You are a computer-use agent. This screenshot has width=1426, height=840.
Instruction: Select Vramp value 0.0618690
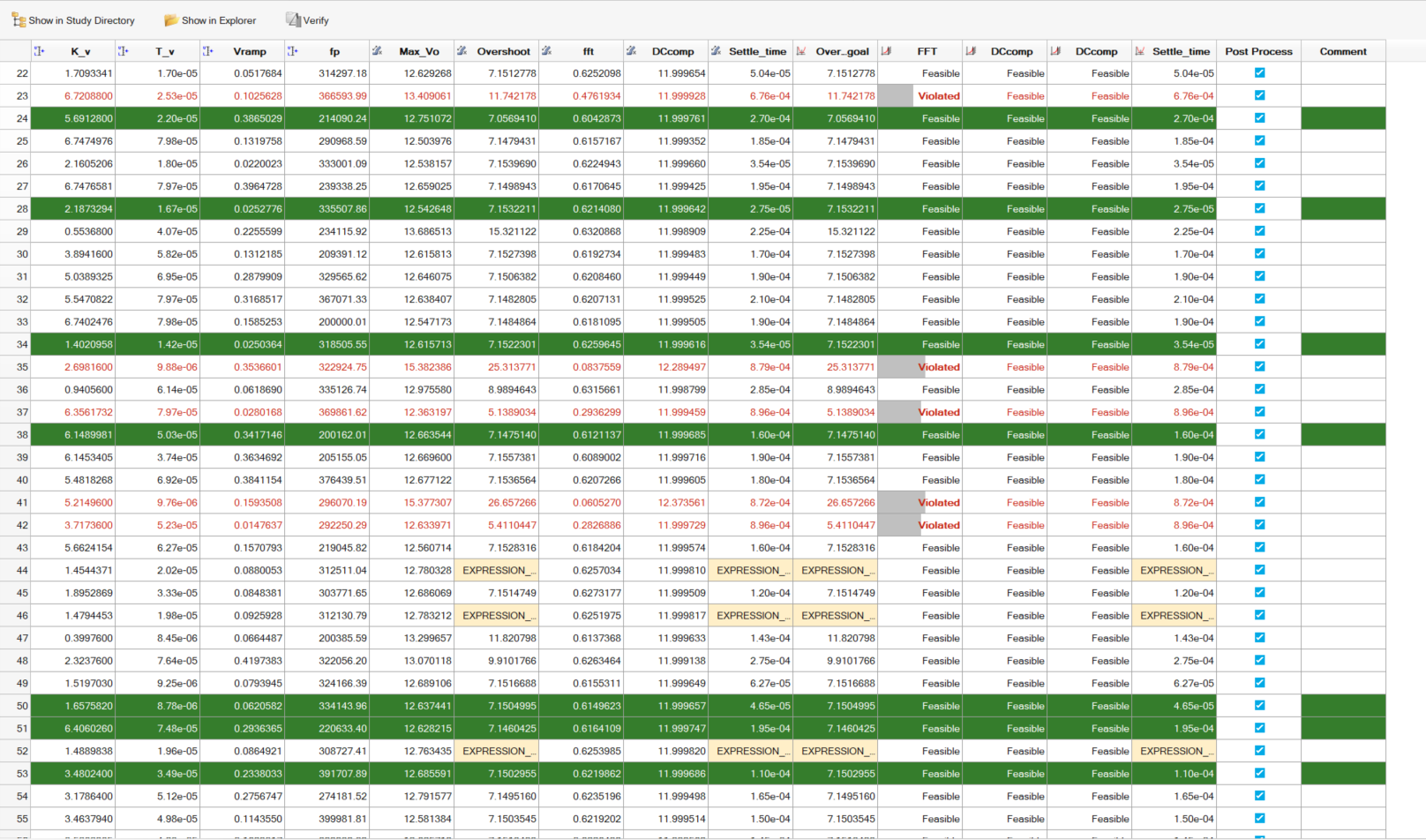coord(258,390)
